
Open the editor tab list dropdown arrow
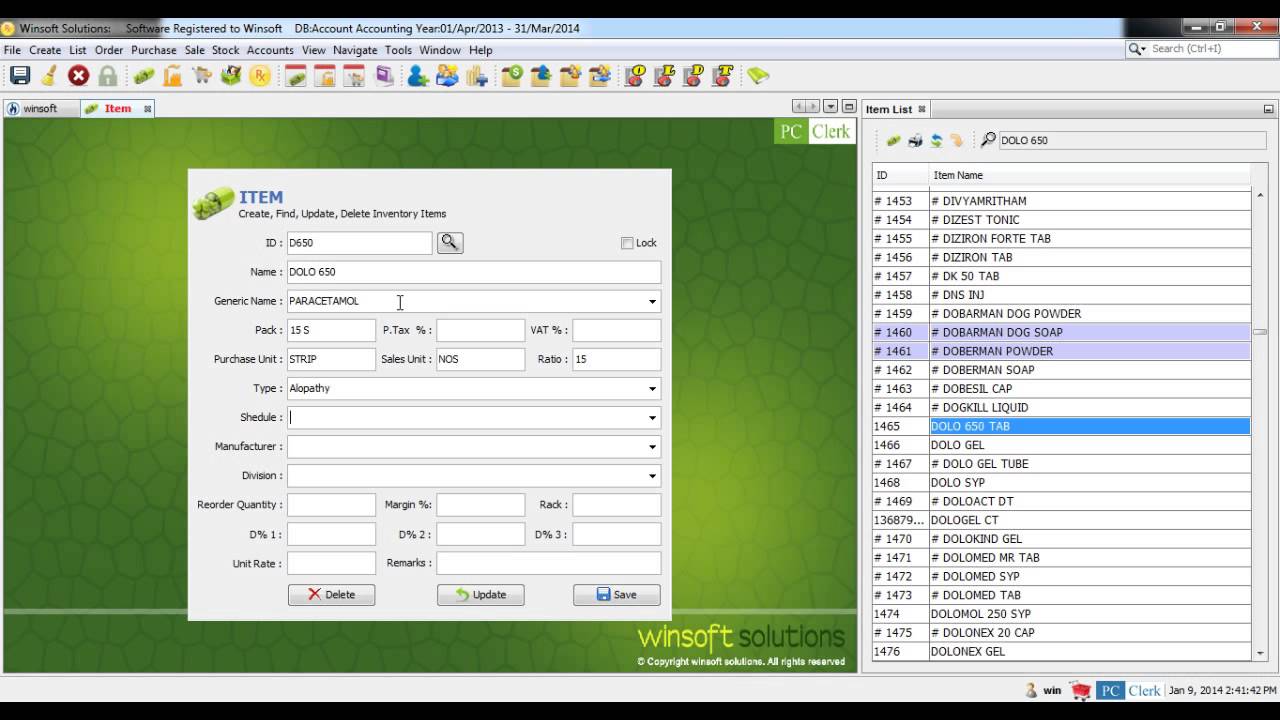(x=830, y=107)
